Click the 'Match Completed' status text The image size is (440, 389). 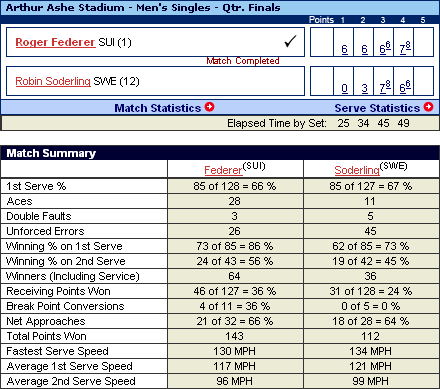[243, 61]
